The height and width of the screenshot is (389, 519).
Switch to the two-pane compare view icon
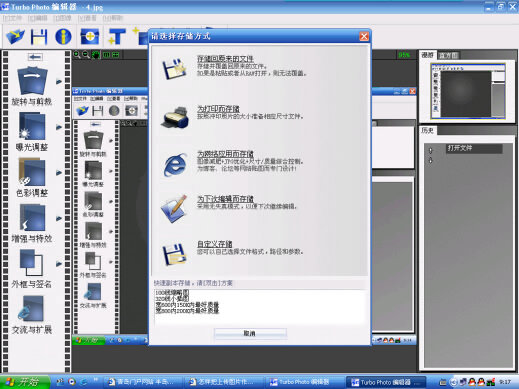click(106, 55)
